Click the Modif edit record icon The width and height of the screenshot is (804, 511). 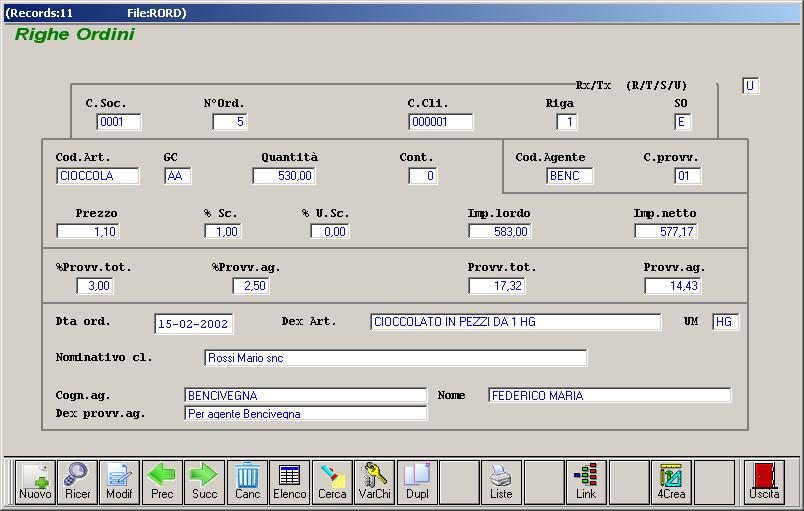(x=119, y=482)
